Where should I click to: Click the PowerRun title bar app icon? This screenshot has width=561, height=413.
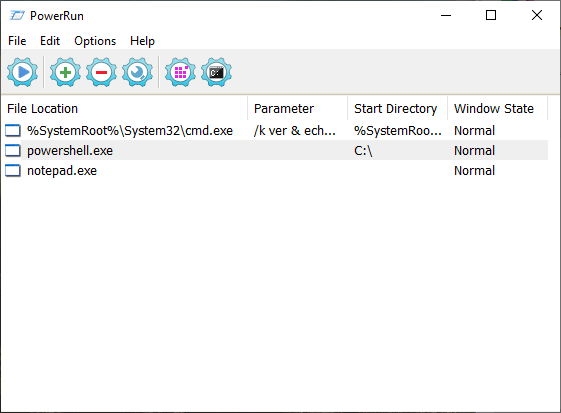(17, 16)
